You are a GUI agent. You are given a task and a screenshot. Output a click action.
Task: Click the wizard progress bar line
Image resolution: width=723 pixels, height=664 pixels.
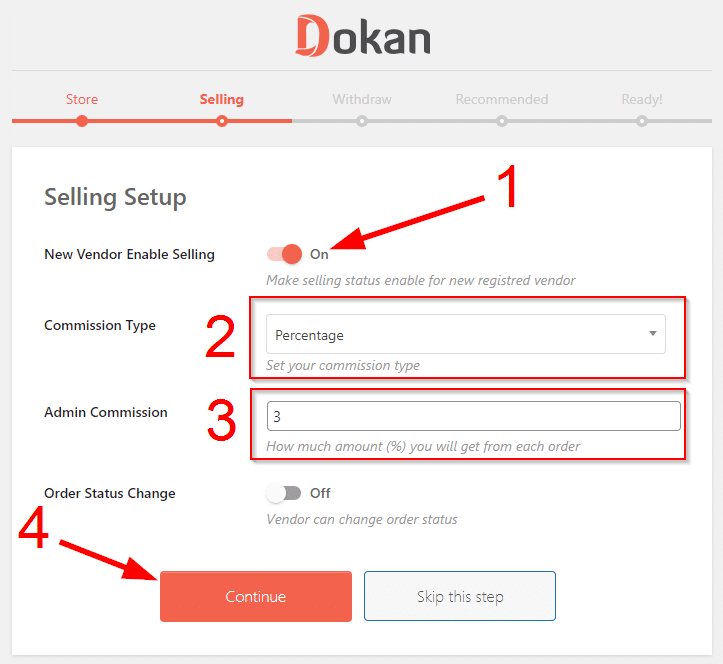432,121
